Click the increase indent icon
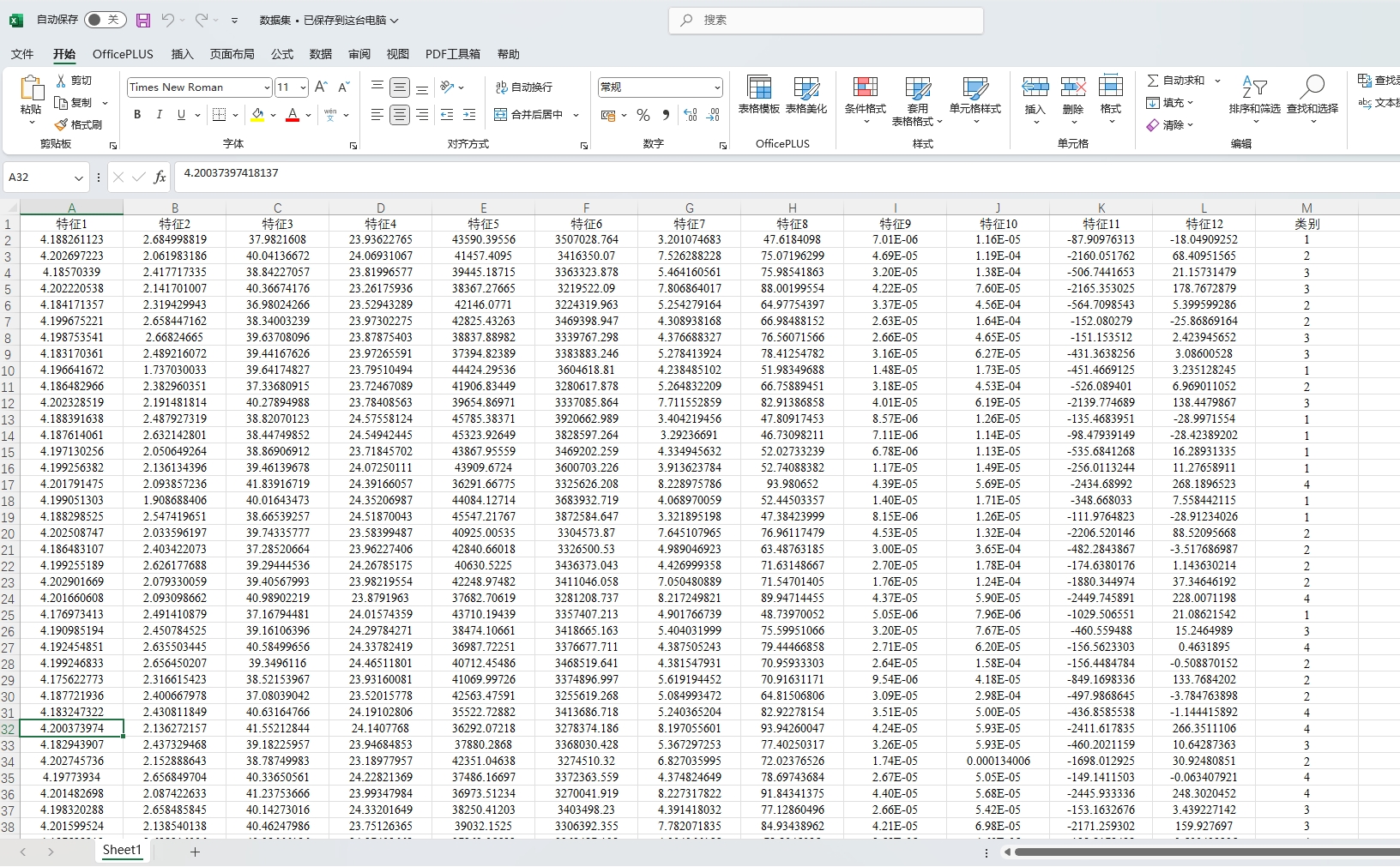This screenshot has width=1400, height=867. click(469, 114)
